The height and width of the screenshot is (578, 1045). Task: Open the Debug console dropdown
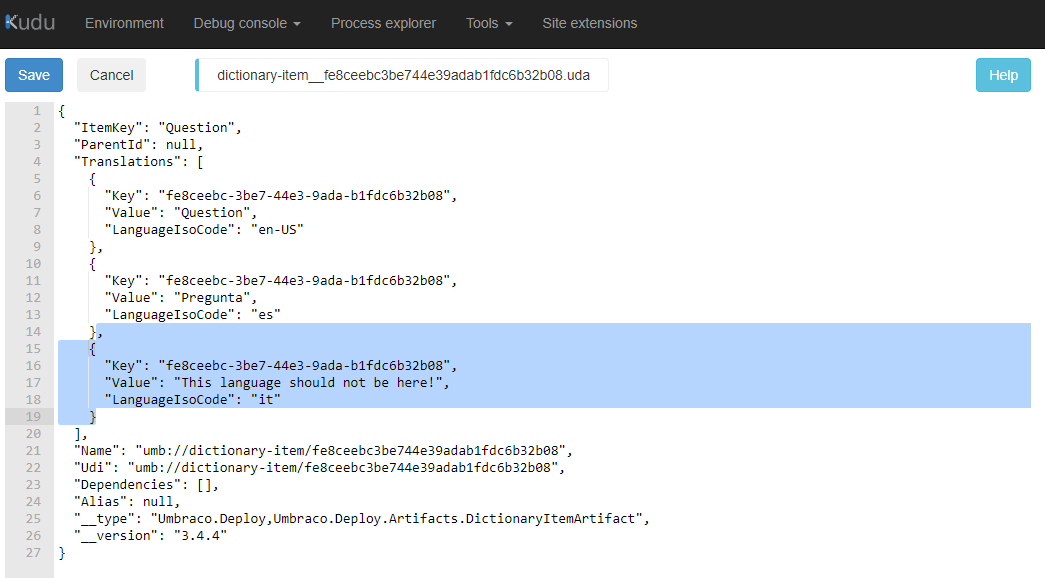[x=246, y=22]
